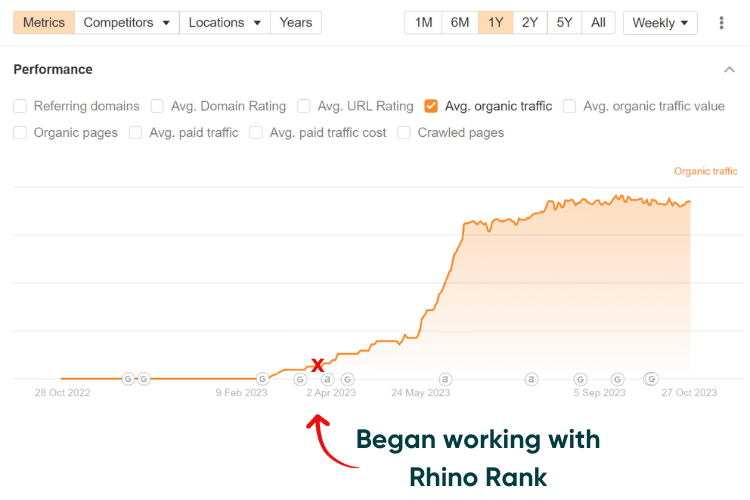The width and height of the screenshot is (750, 500).
Task: Open the Competitors dropdown
Action: tap(126, 22)
